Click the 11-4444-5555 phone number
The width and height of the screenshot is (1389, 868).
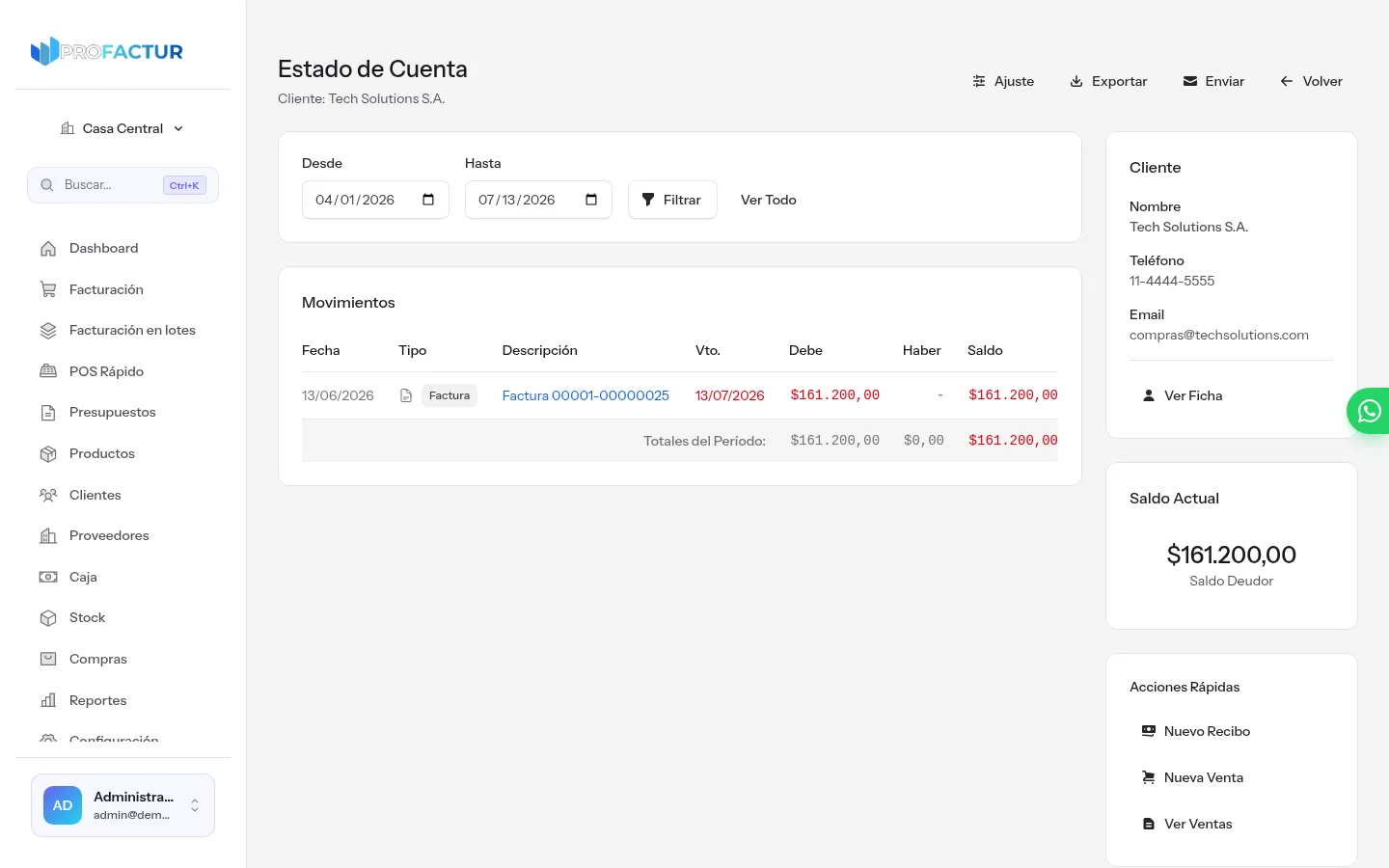(1172, 281)
